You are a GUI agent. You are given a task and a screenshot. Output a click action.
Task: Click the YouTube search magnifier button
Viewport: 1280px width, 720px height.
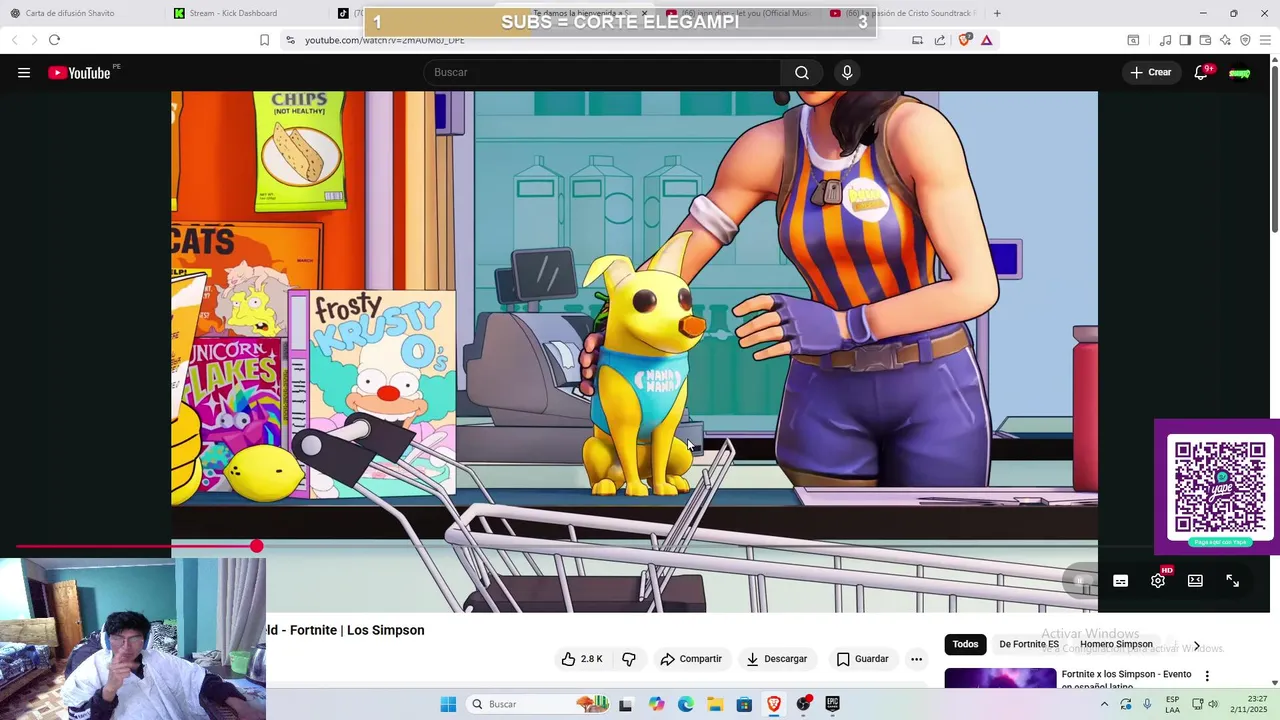click(x=802, y=72)
